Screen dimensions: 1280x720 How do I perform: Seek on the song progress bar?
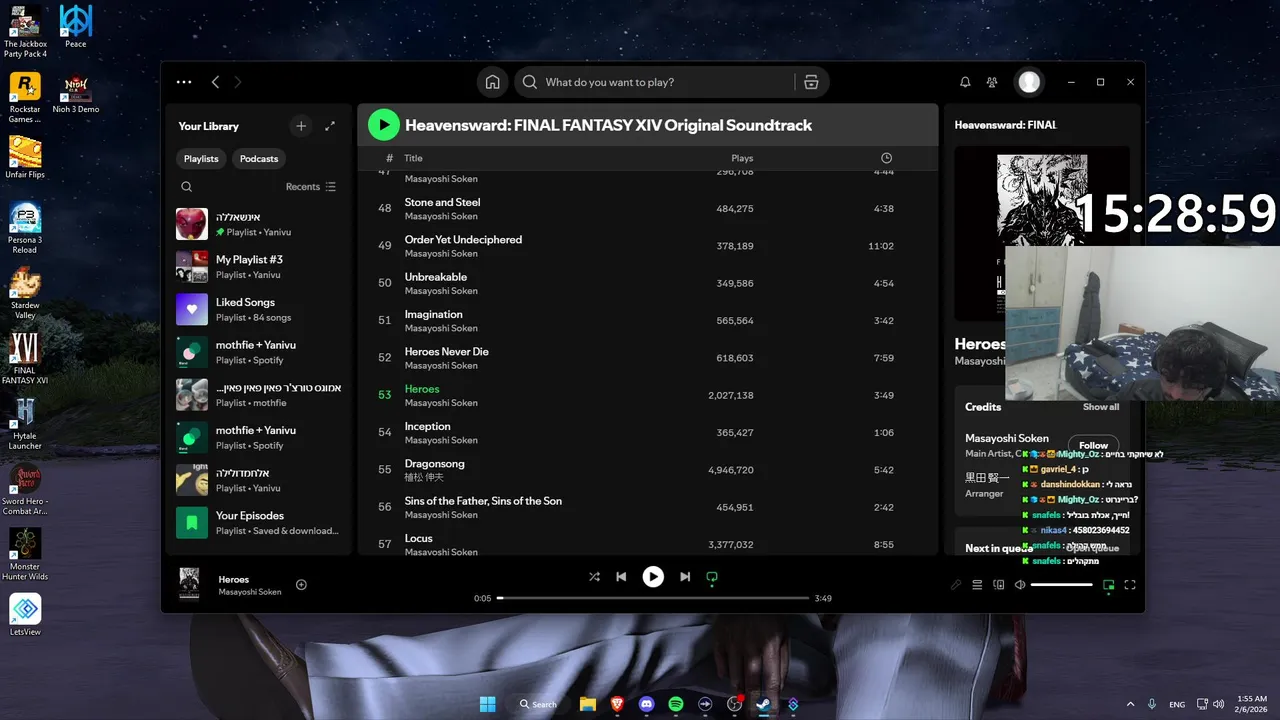pyautogui.click(x=653, y=598)
